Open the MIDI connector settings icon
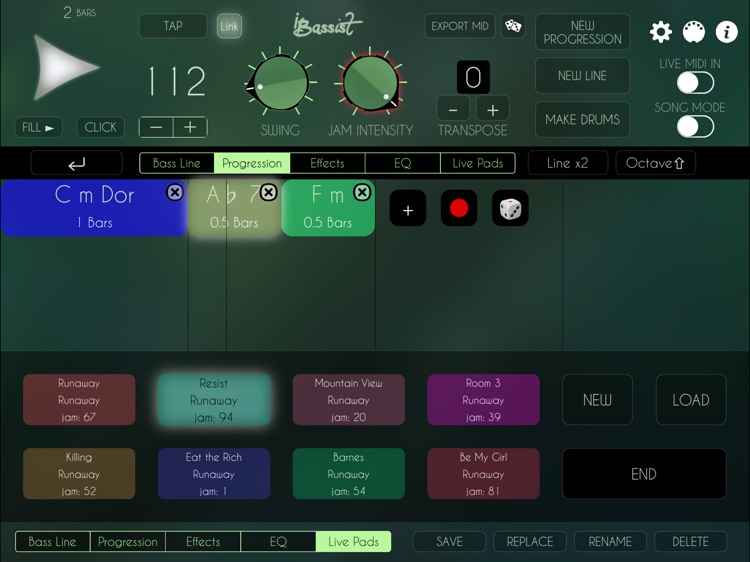Image resolution: width=750 pixels, height=562 pixels. [694, 32]
